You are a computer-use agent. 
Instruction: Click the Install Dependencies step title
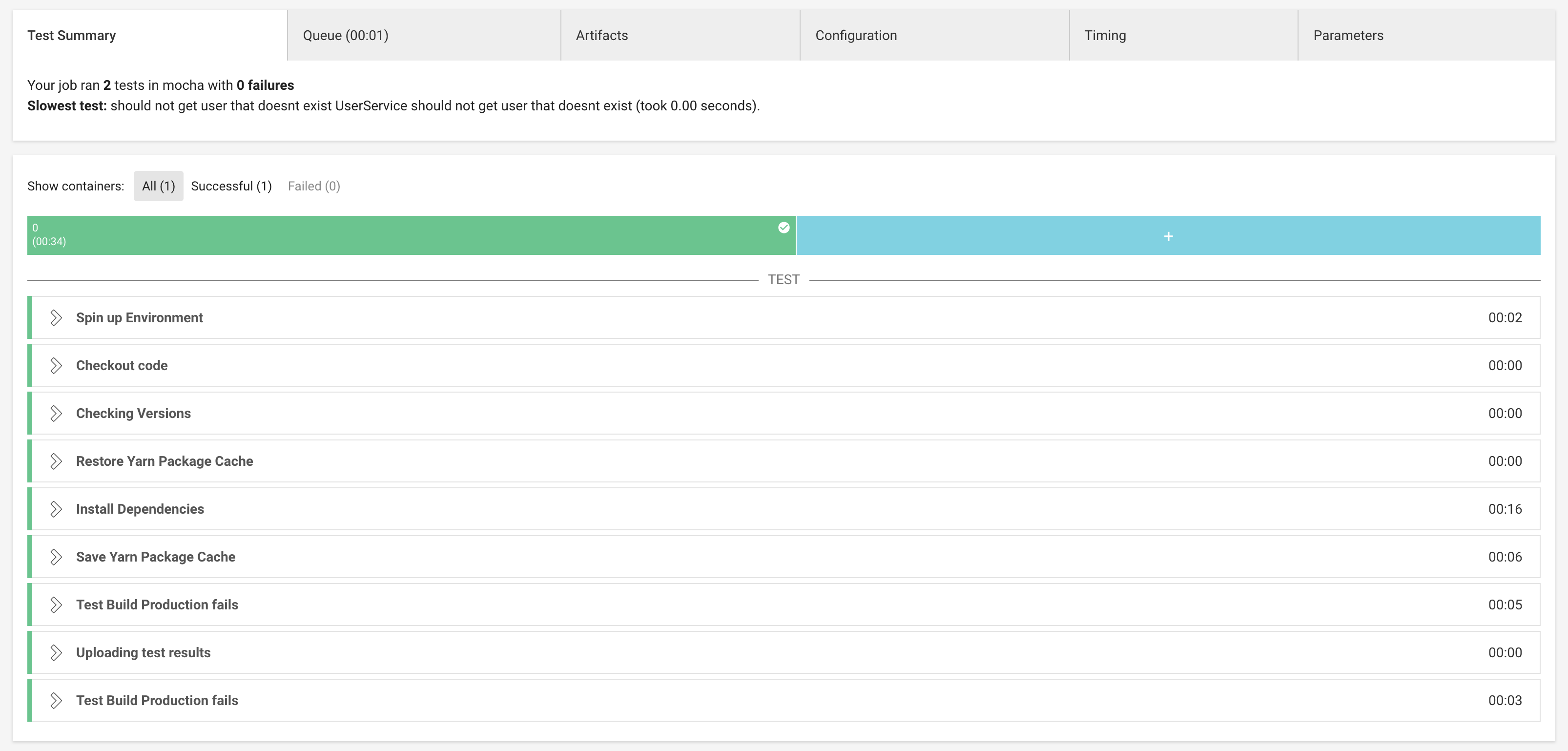(140, 509)
